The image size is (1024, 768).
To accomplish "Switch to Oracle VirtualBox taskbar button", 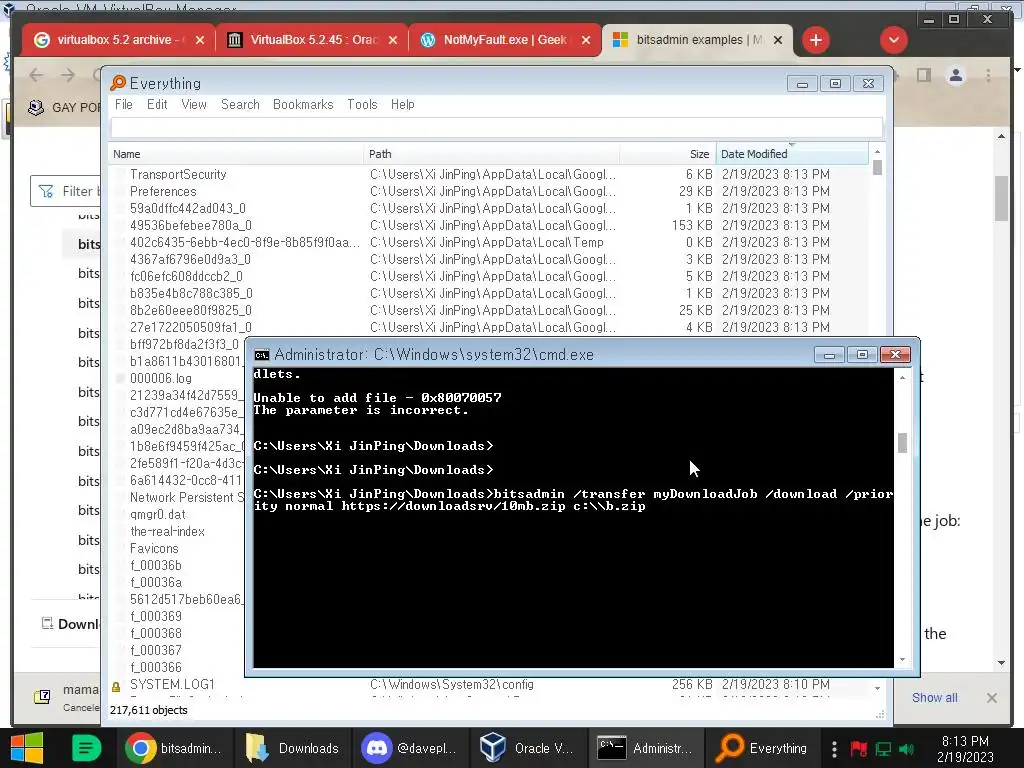I will [x=527, y=748].
